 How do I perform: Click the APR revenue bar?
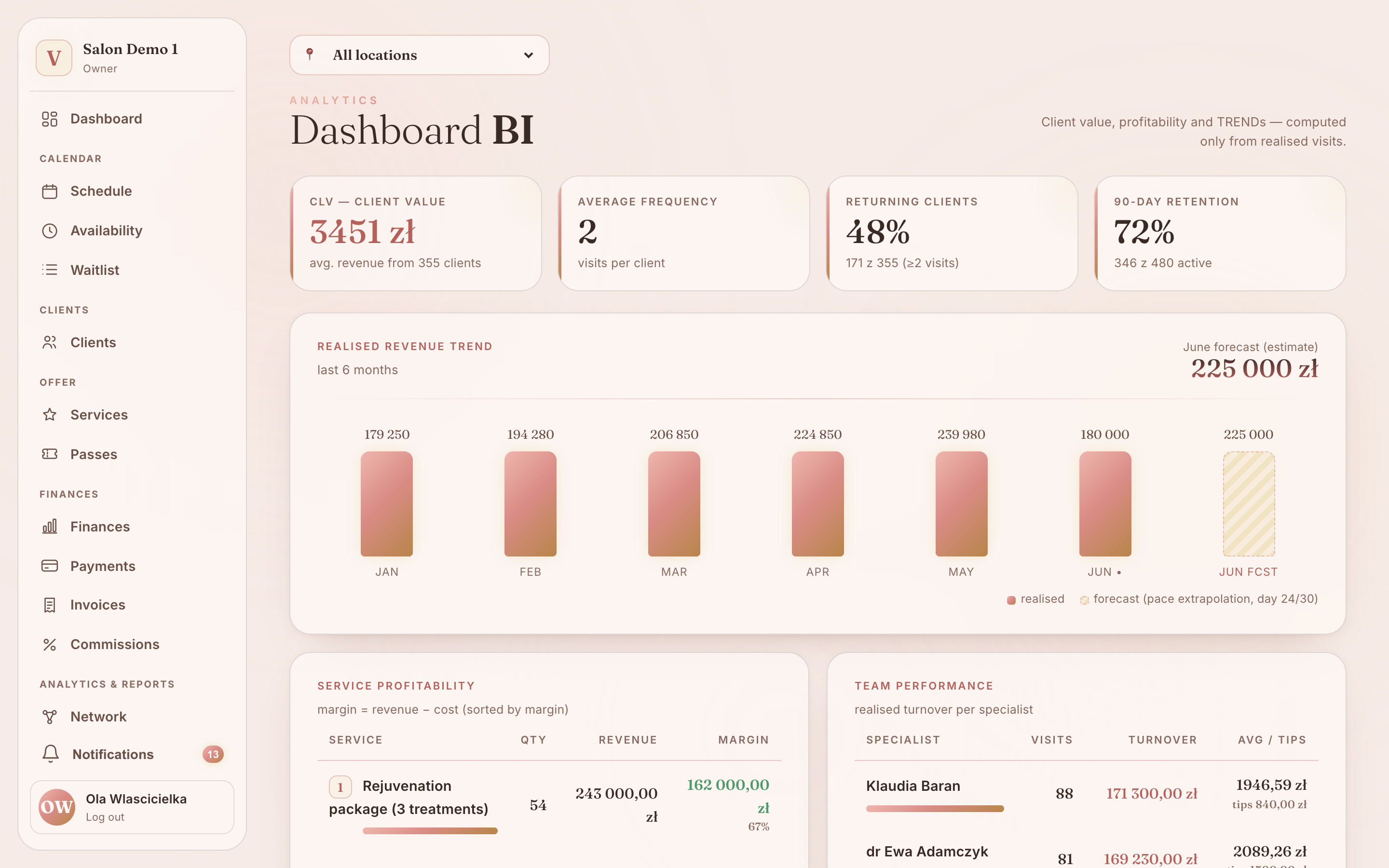pos(818,503)
